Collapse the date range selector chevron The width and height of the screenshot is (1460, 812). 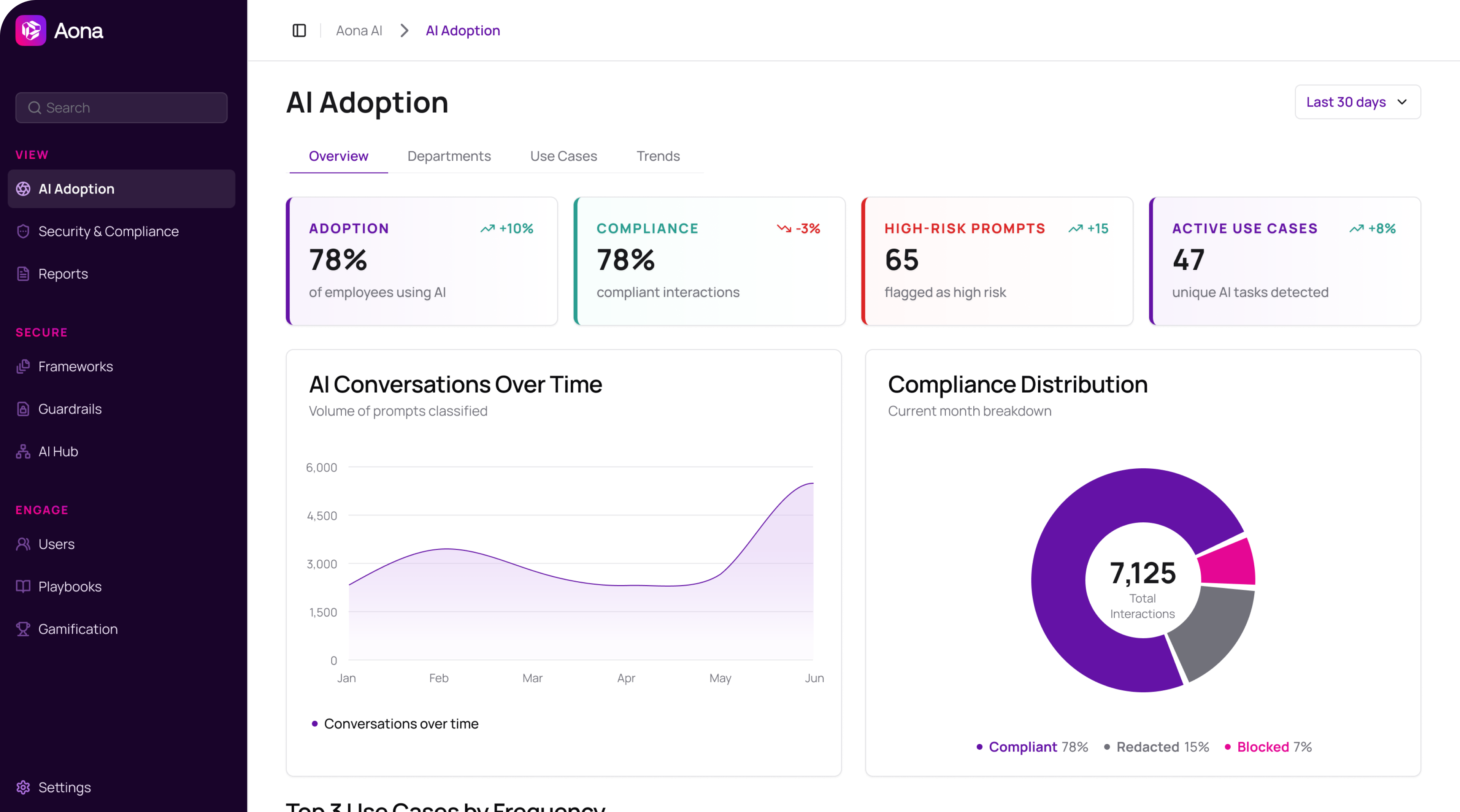[x=1402, y=102]
